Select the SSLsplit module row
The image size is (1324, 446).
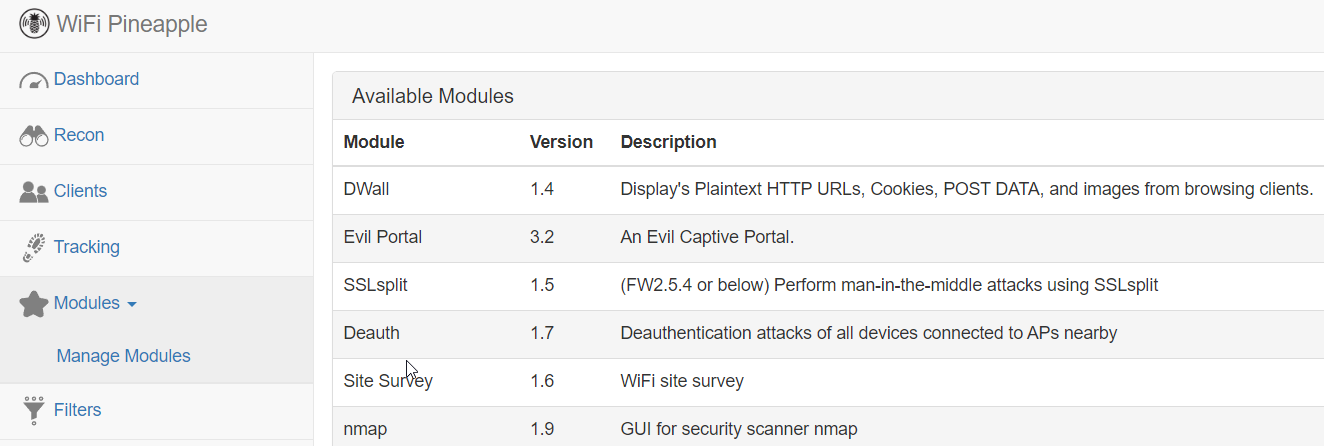click(828, 286)
